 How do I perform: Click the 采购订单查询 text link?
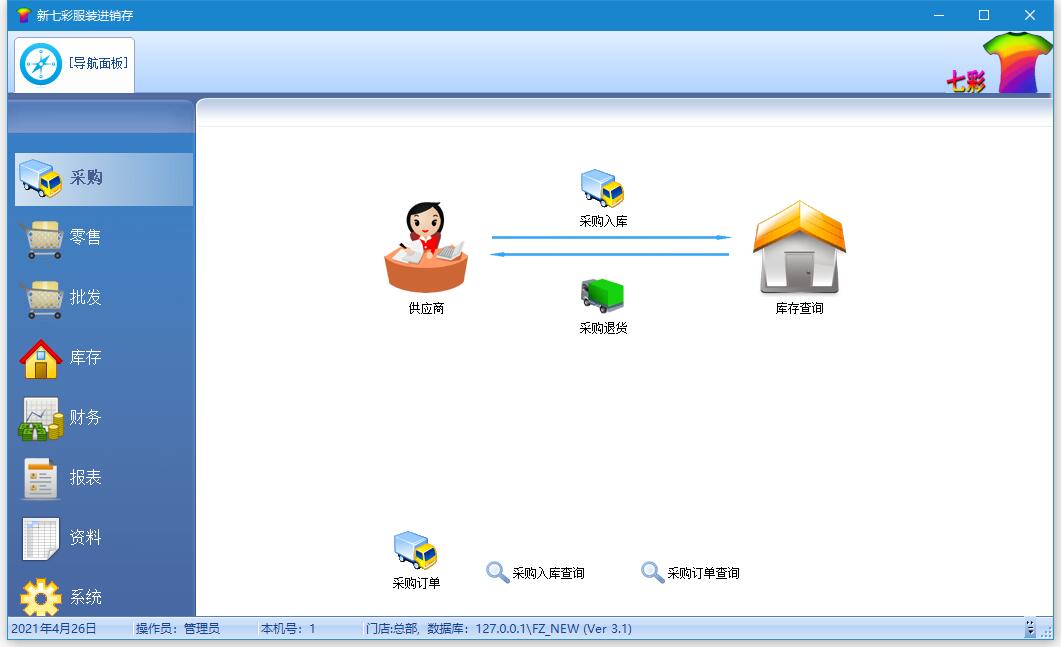click(x=703, y=573)
